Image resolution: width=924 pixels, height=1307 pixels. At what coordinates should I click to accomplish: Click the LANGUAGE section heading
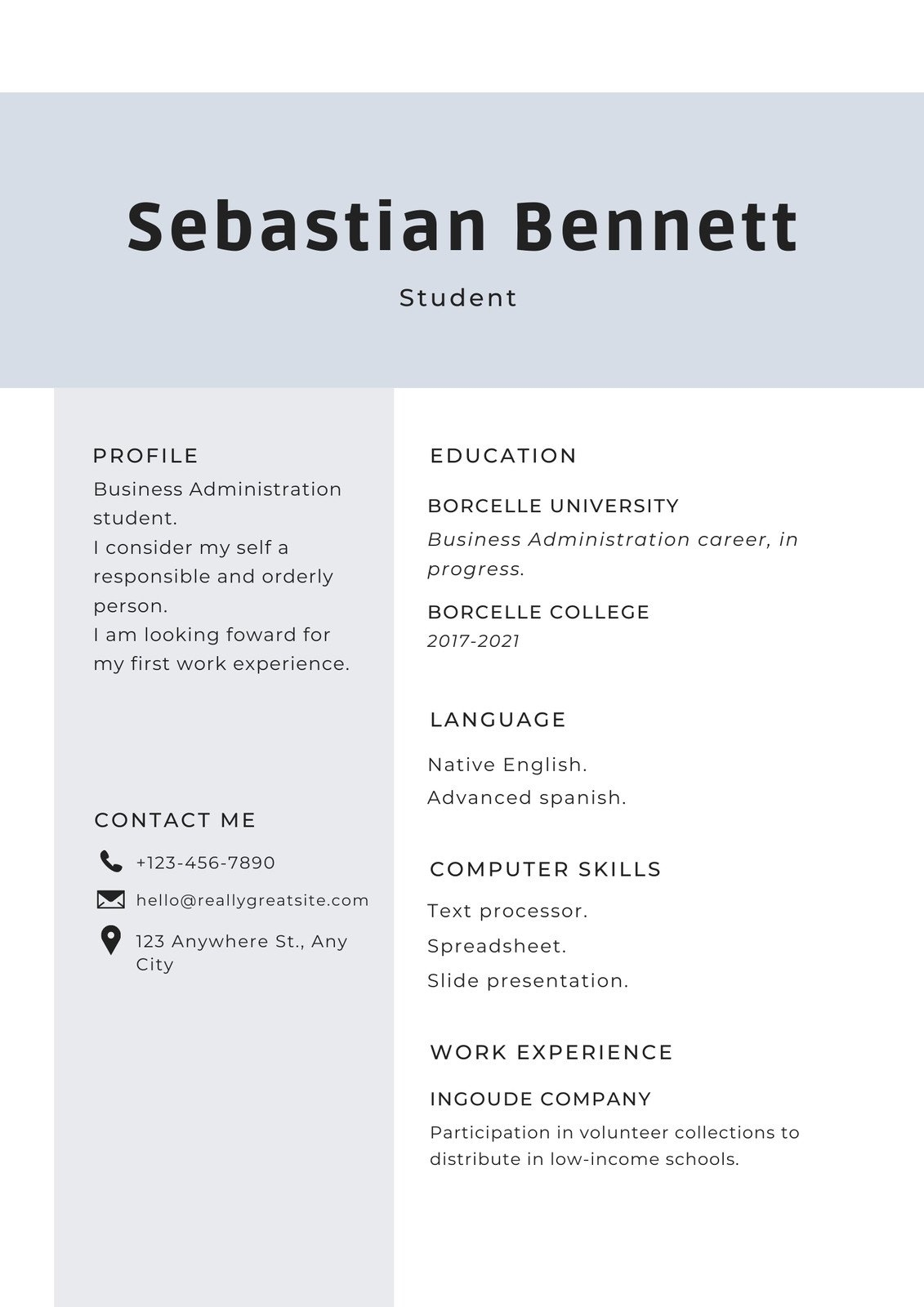coord(498,720)
